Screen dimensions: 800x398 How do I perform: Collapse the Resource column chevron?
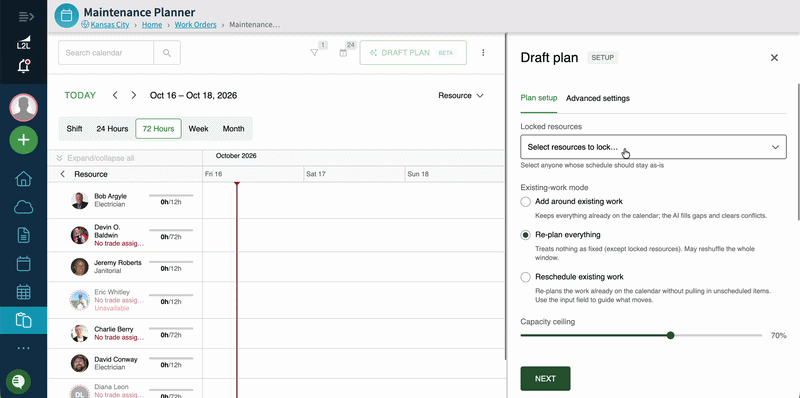tap(62, 174)
